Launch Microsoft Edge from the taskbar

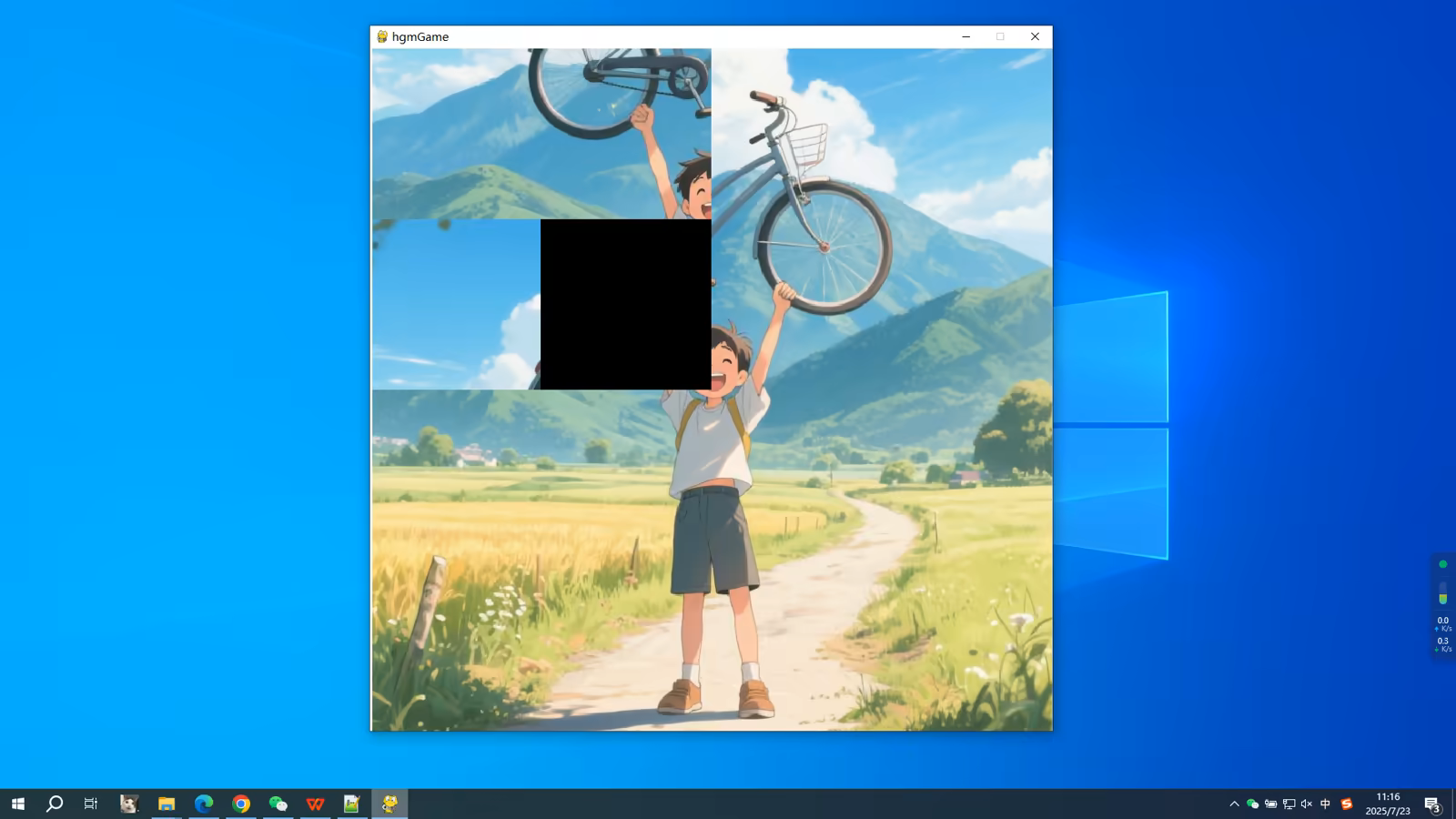(x=204, y=804)
